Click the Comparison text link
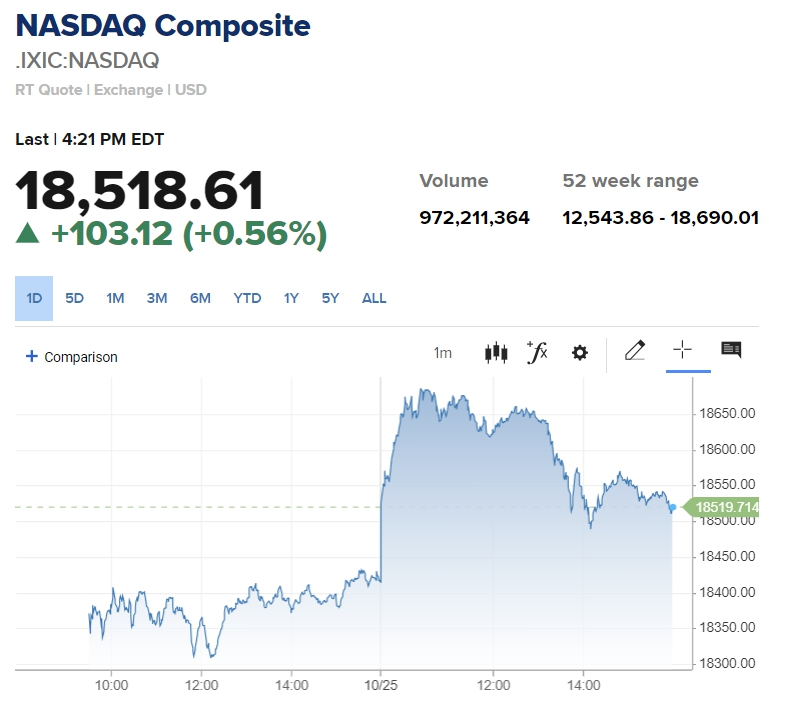 81,357
